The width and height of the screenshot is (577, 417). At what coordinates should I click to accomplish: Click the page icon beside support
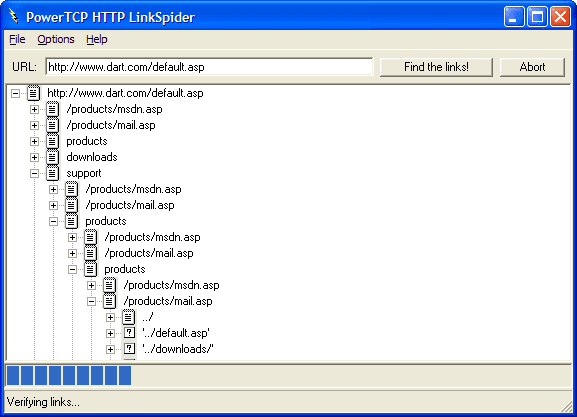click(52, 173)
